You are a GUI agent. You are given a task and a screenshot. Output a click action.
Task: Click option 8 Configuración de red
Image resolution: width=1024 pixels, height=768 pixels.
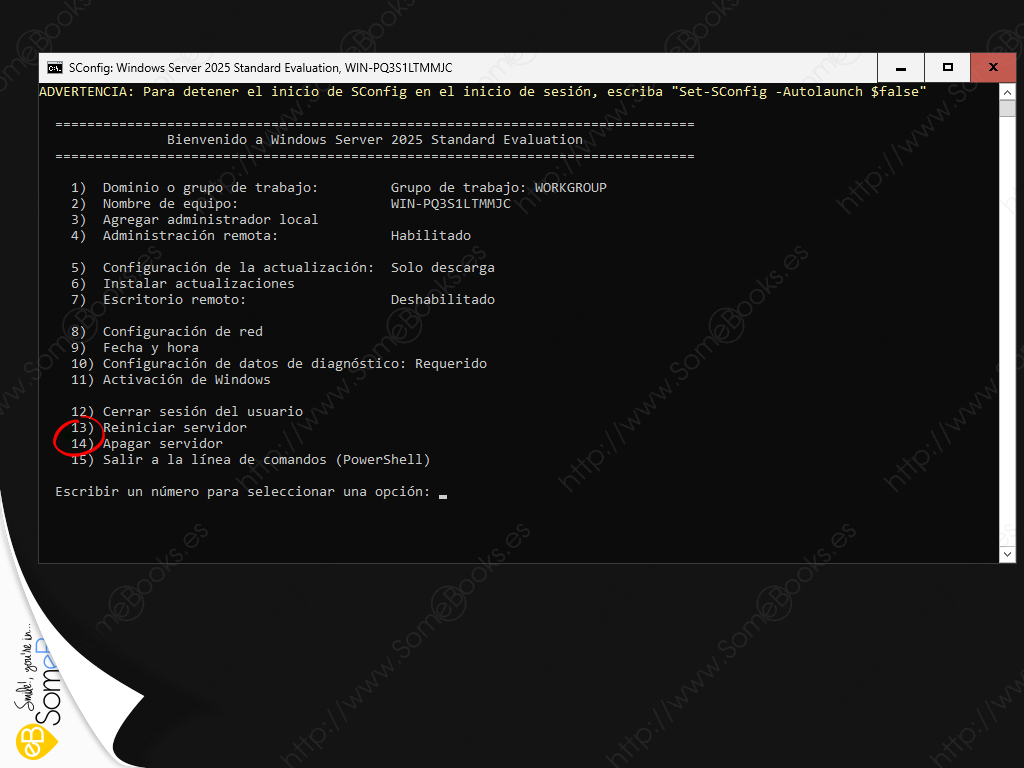point(182,332)
